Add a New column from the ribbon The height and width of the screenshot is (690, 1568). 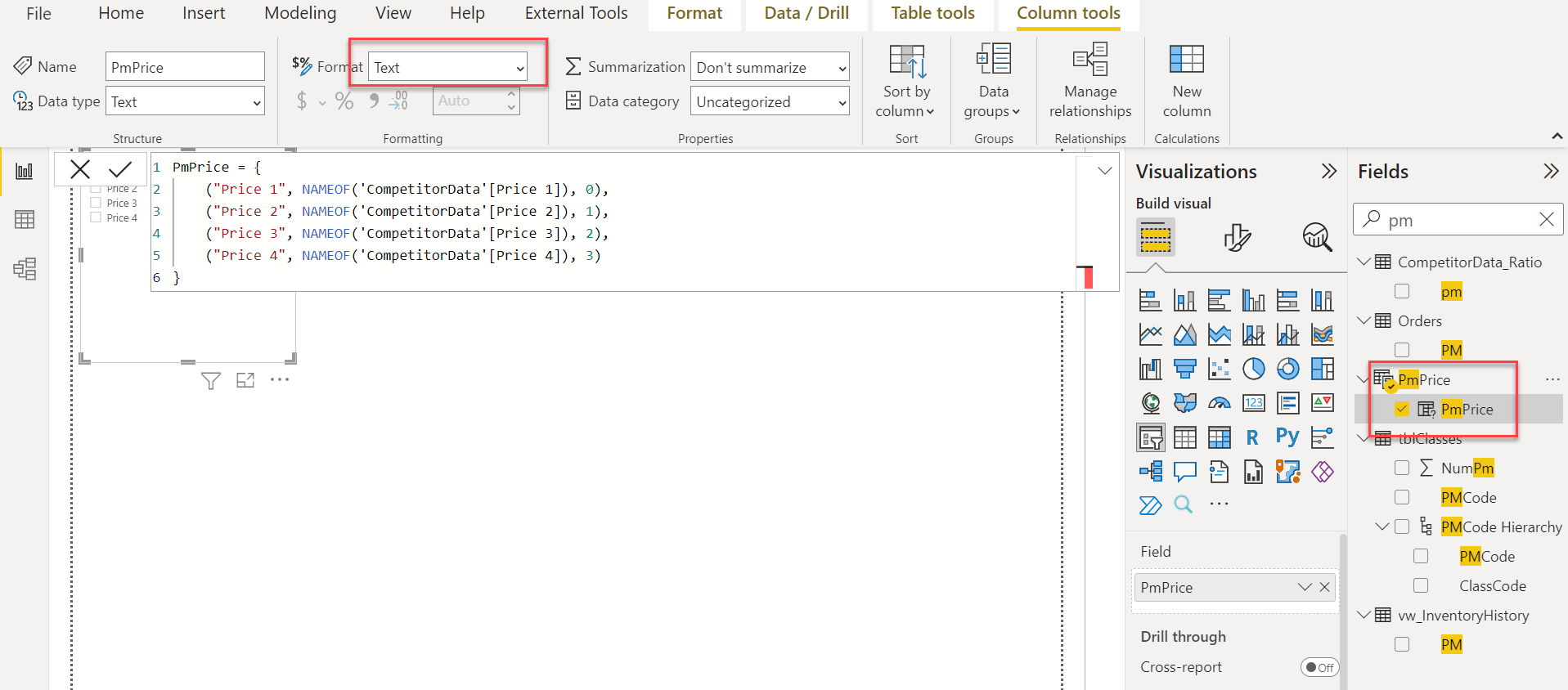[1187, 82]
